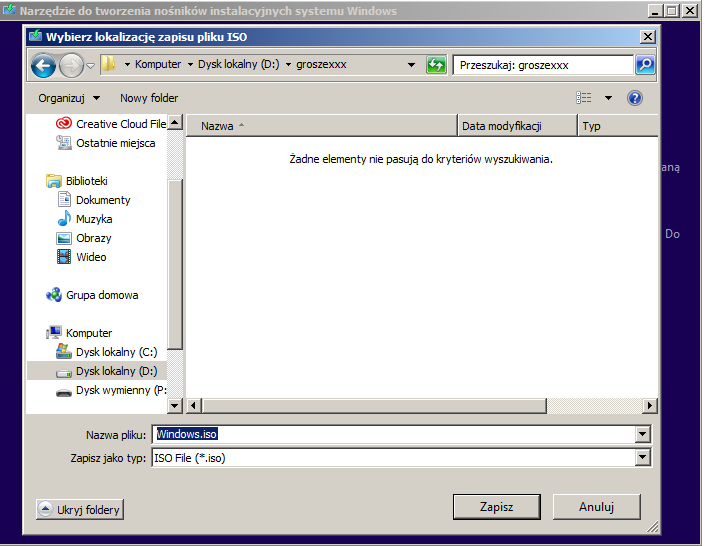Open address bar previous locations dropdown

(411, 65)
